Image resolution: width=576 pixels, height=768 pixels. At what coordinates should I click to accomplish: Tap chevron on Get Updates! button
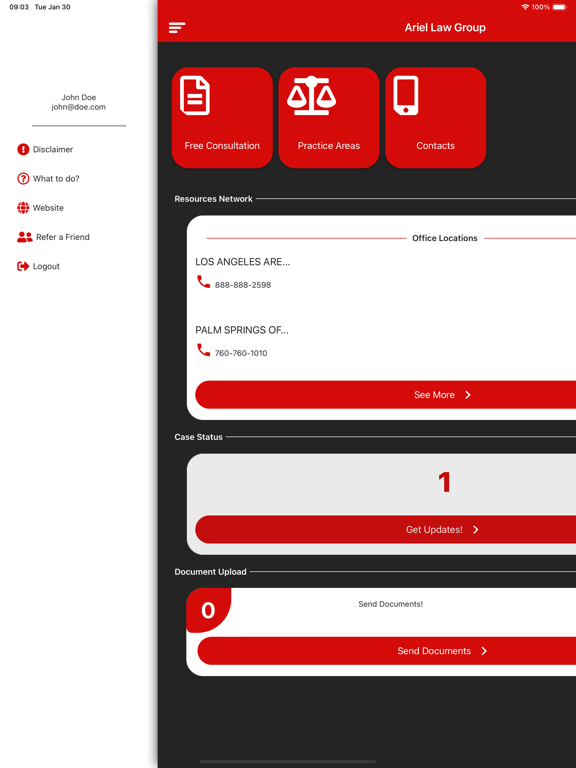(476, 529)
